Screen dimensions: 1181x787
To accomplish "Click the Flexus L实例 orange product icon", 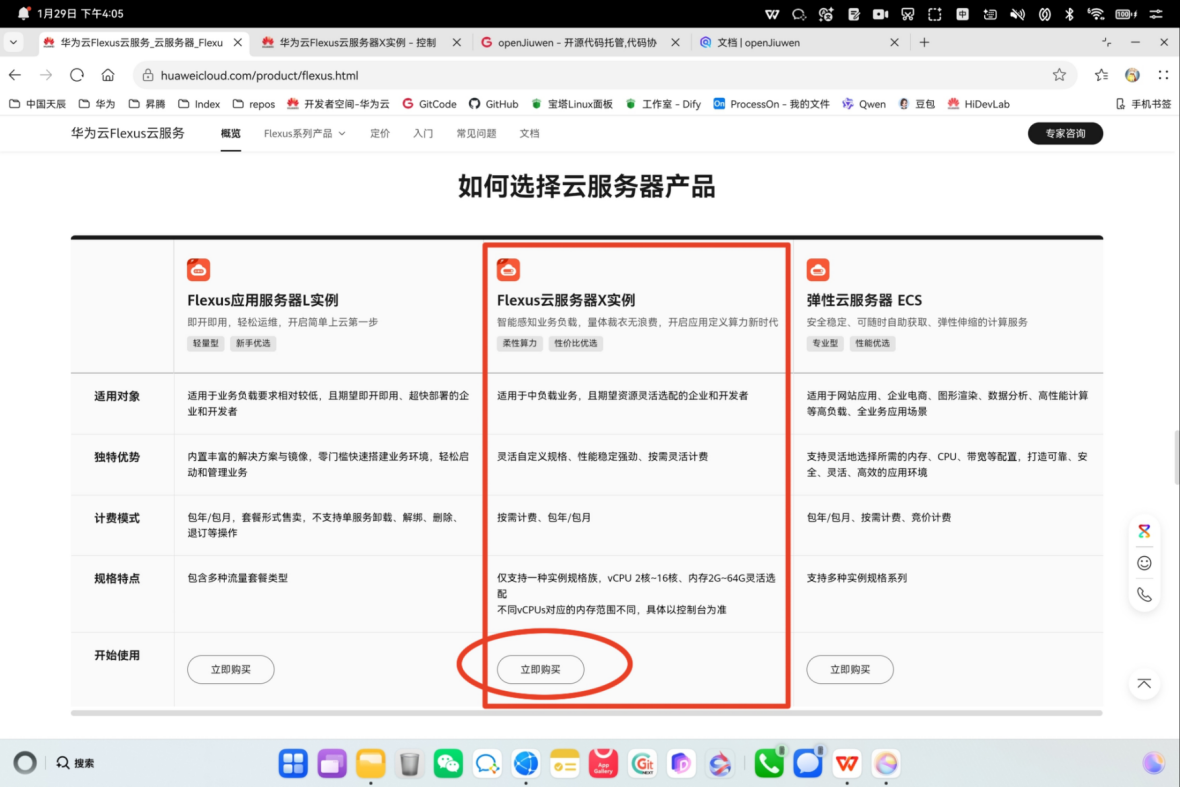I will tap(199, 270).
